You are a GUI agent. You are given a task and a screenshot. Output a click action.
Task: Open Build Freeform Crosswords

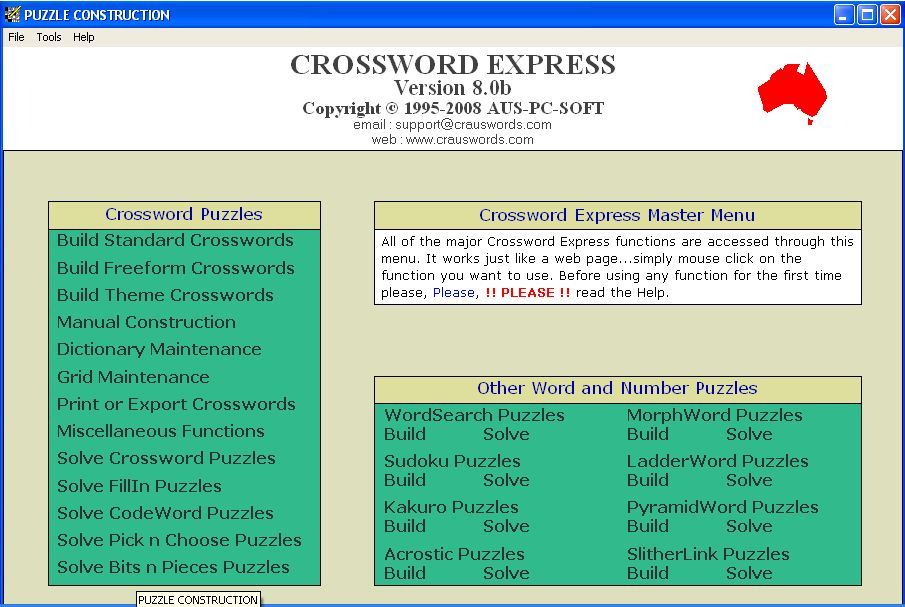[175, 268]
